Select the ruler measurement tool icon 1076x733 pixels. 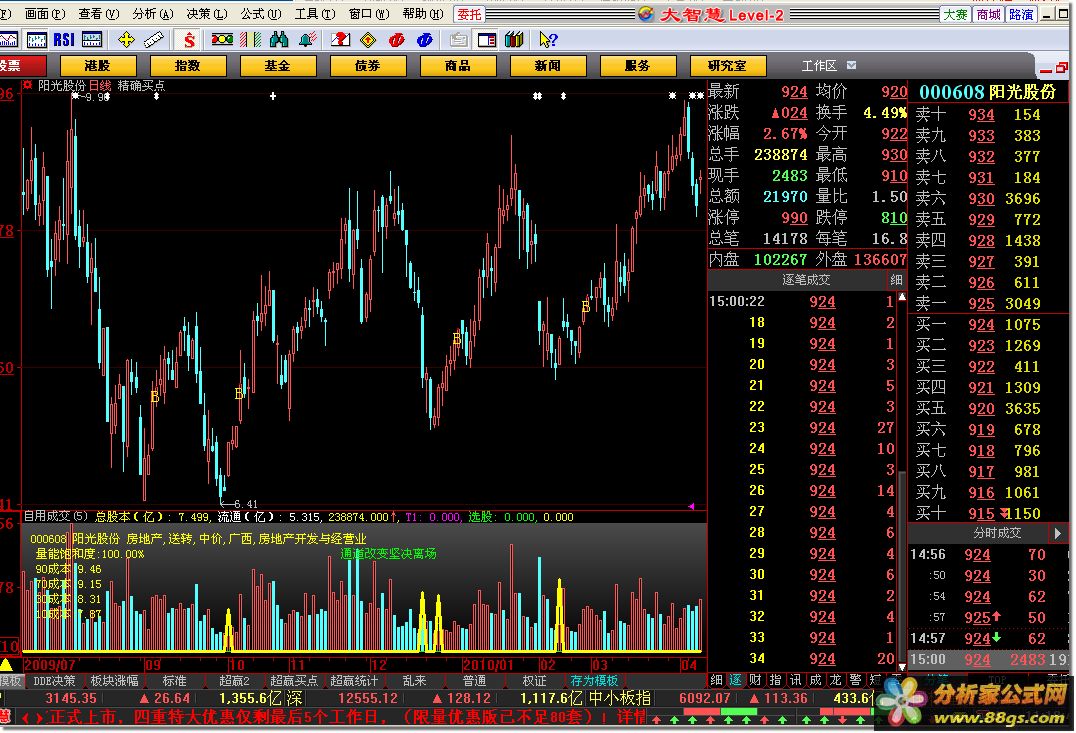(153, 40)
